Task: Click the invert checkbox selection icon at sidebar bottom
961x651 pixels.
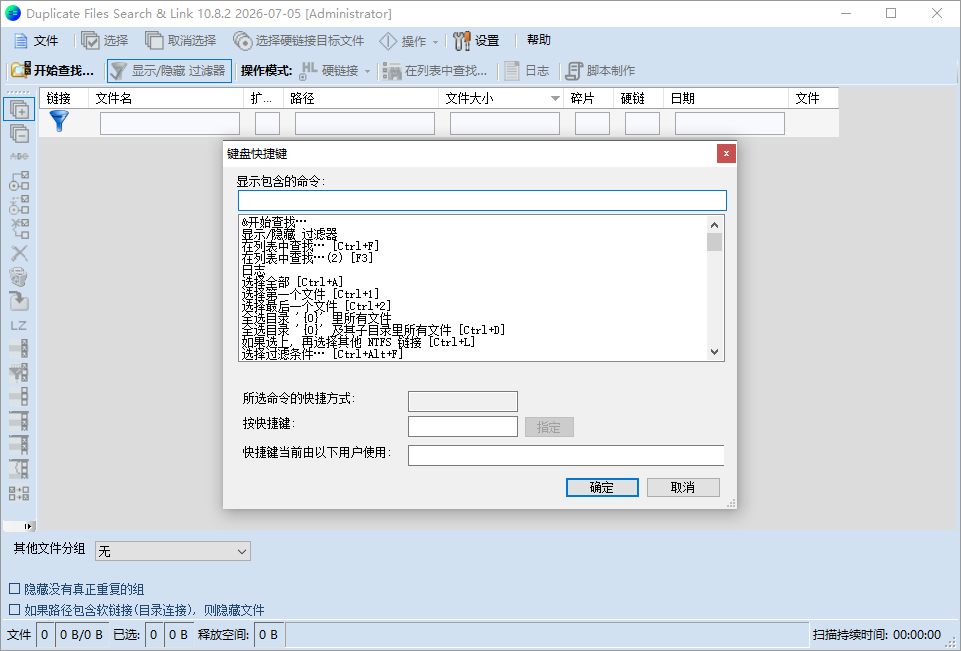Action: coord(19,493)
